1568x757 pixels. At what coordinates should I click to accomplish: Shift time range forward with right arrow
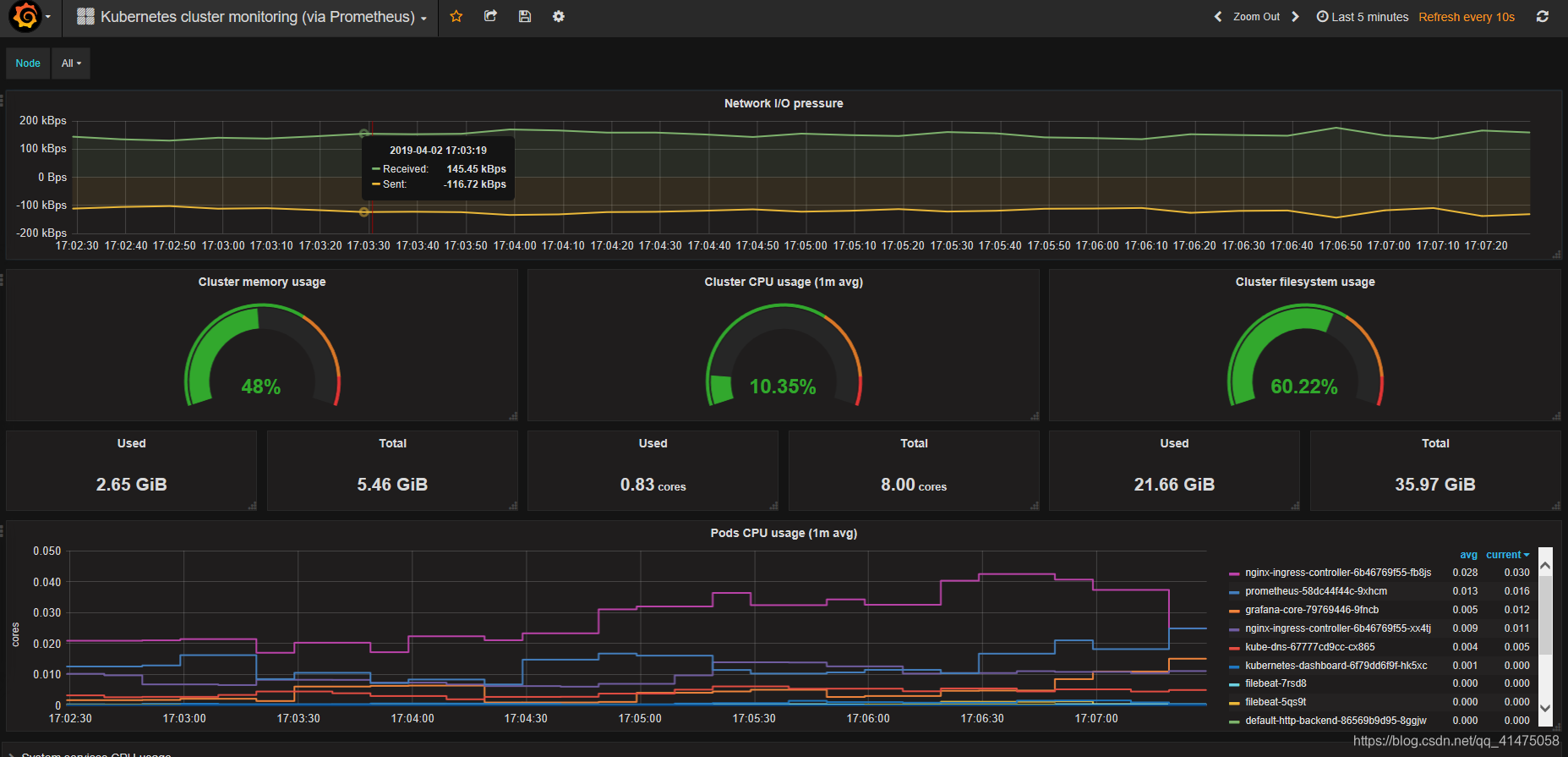point(1295,17)
